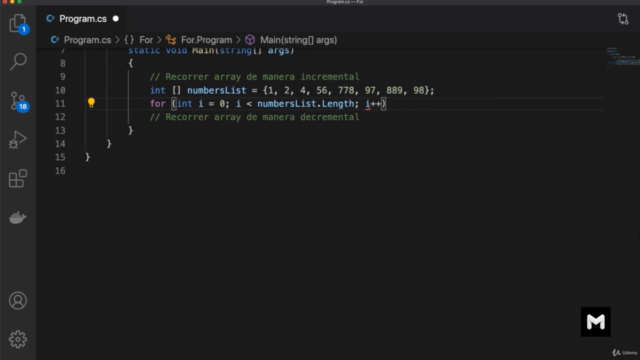Open the Docker view
Screen dimensions: 640x360
pyautogui.click(x=18, y=218)
